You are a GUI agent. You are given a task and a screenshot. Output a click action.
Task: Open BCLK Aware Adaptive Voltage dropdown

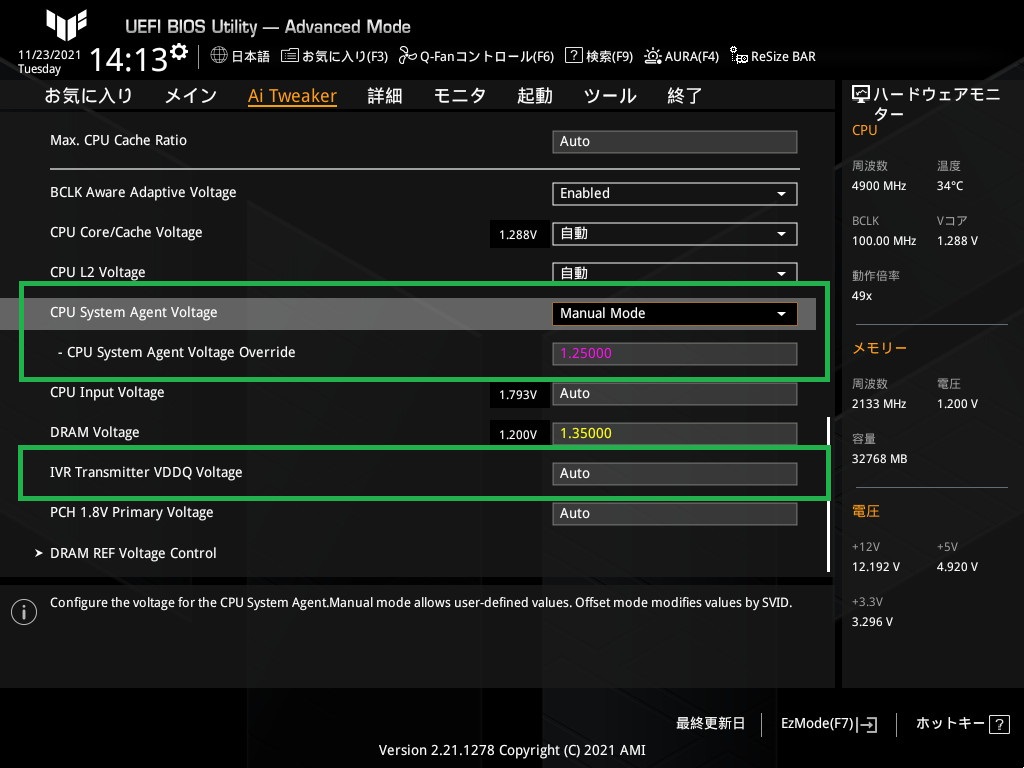pyautogui.click(x=675, y=194)
